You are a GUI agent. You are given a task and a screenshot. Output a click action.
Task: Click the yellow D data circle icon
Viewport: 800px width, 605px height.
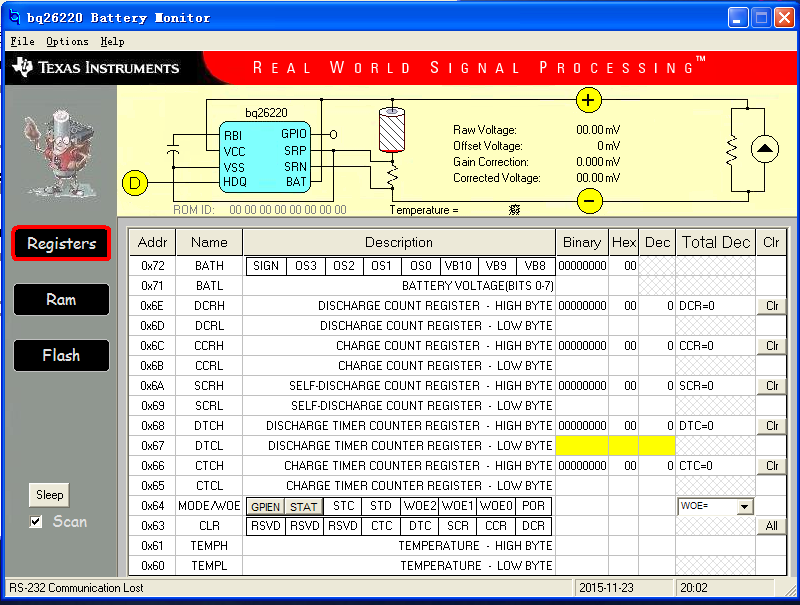(135, 183)
